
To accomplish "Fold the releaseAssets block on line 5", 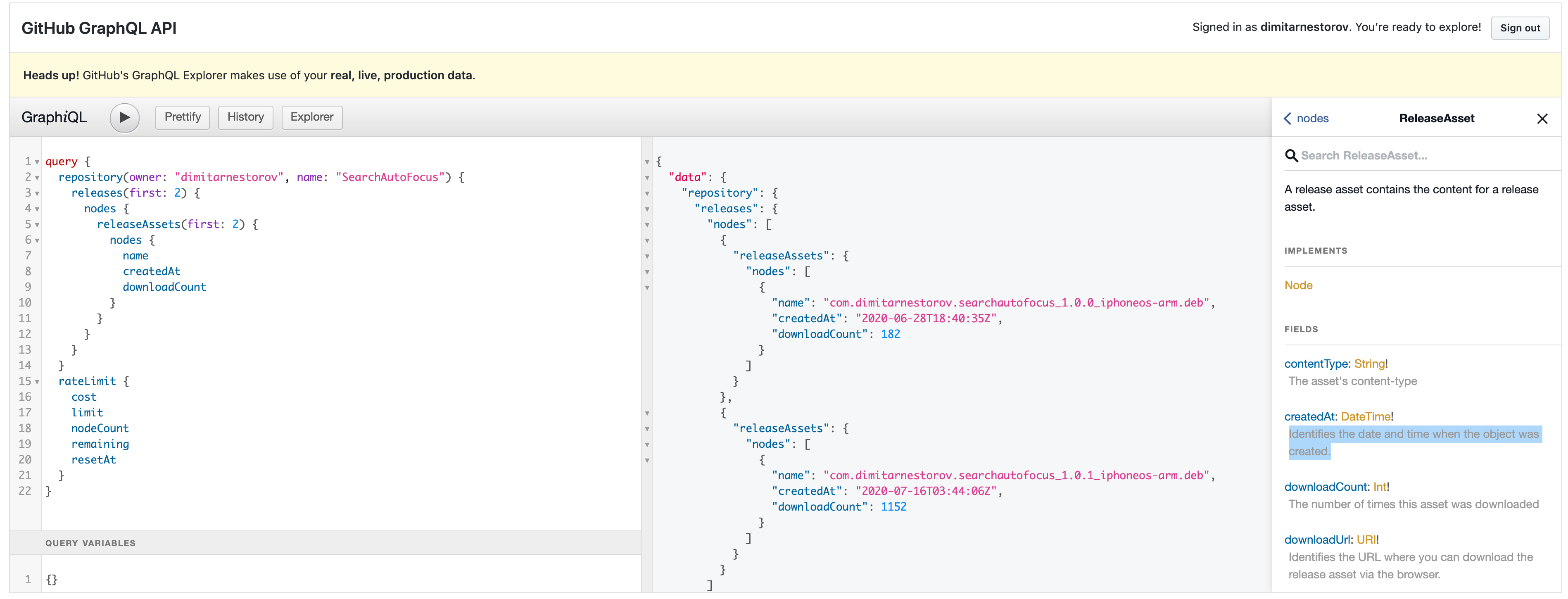I will pyautogui.click(x=38, y=225).
